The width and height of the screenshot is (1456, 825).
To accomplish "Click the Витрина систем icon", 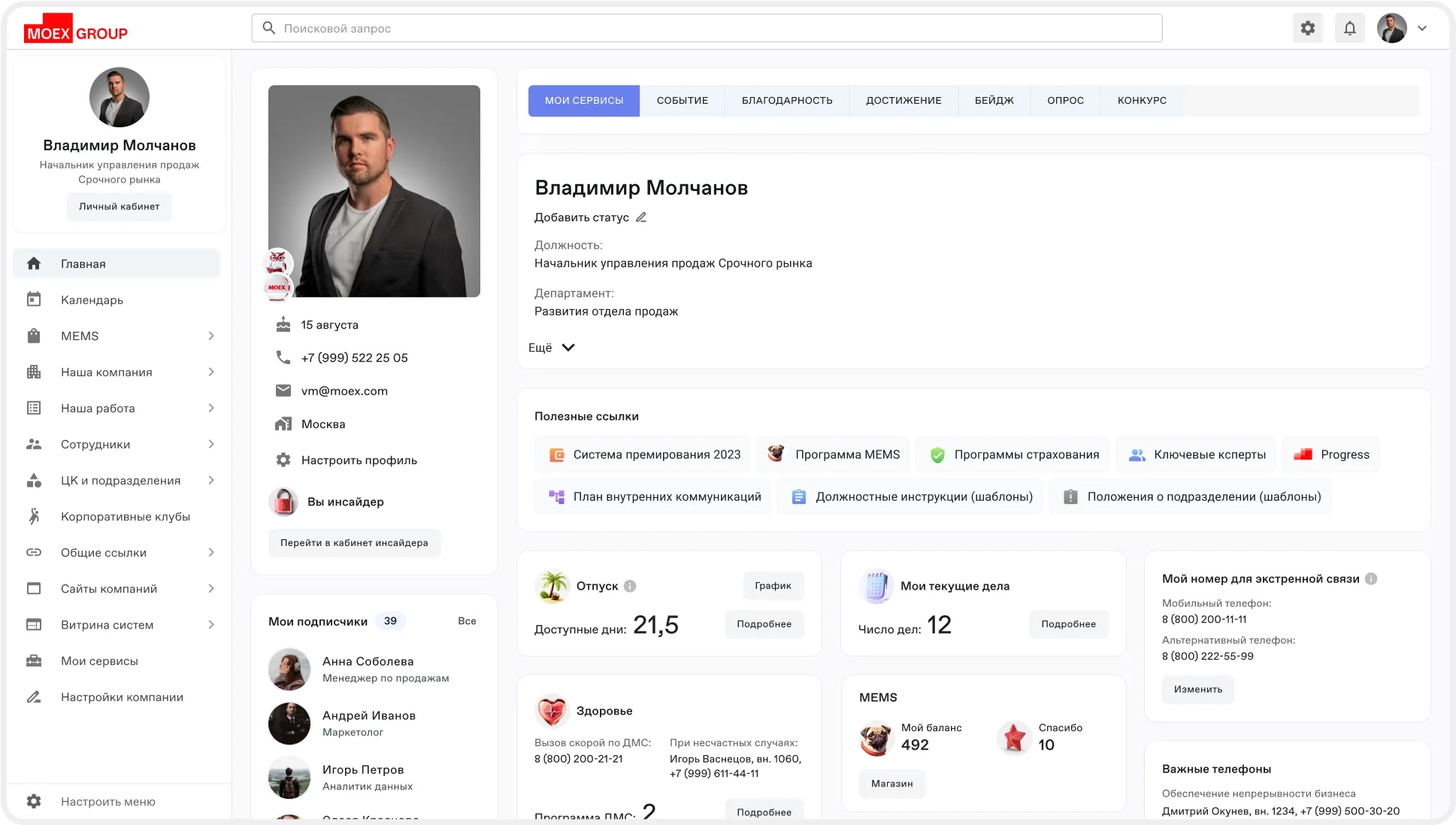I will (x=34, y=625).
